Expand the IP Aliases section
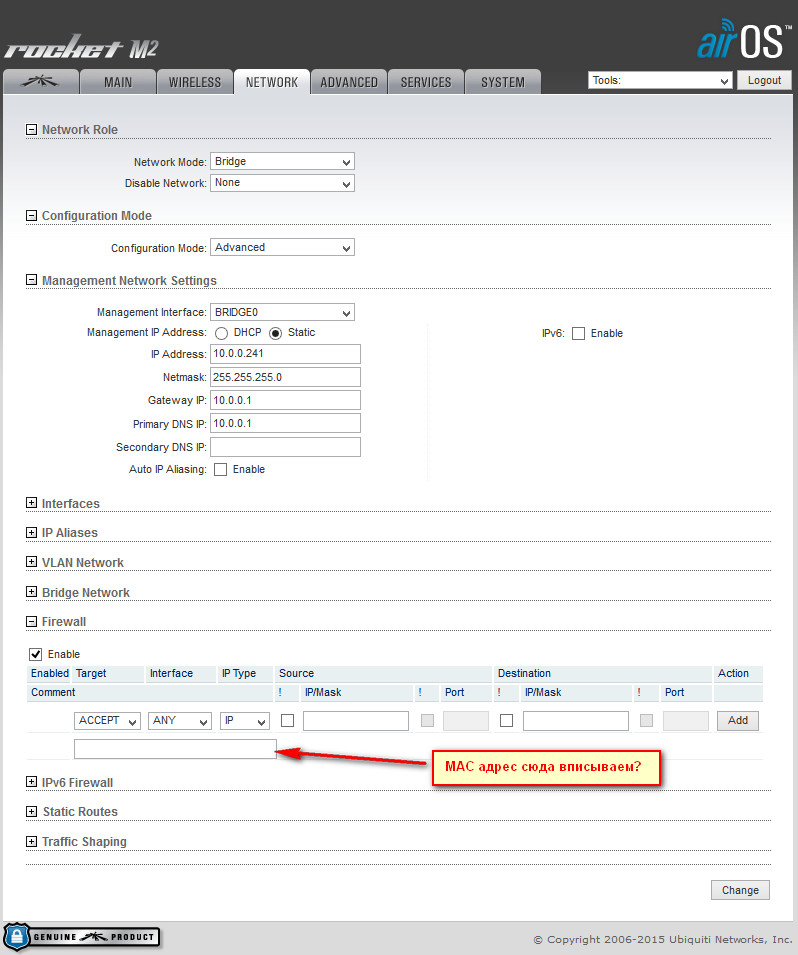The height and width of the screenshot is (955, 798). 31,532
